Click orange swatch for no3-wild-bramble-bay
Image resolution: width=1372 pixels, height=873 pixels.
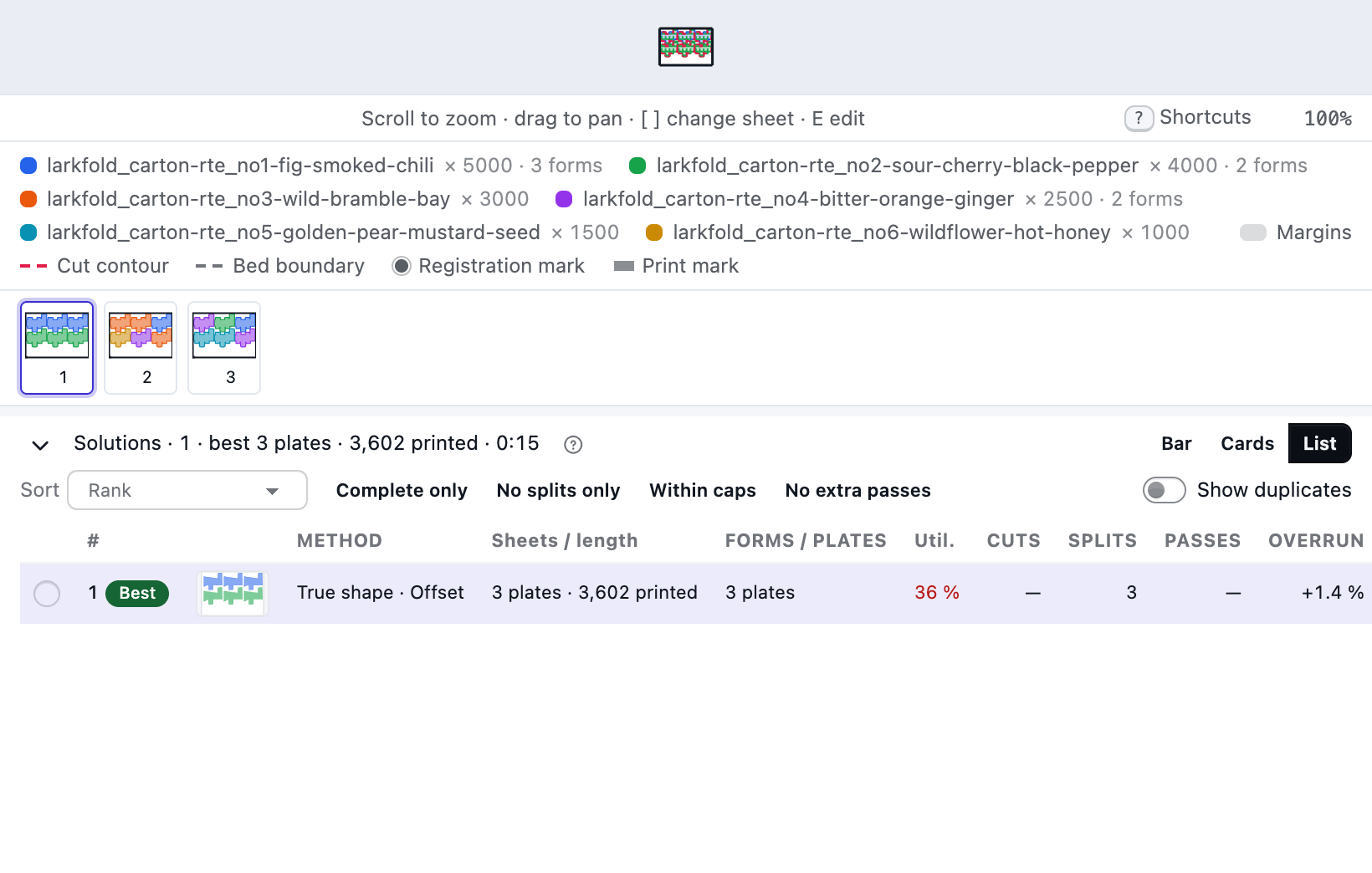tap(28, 199)
